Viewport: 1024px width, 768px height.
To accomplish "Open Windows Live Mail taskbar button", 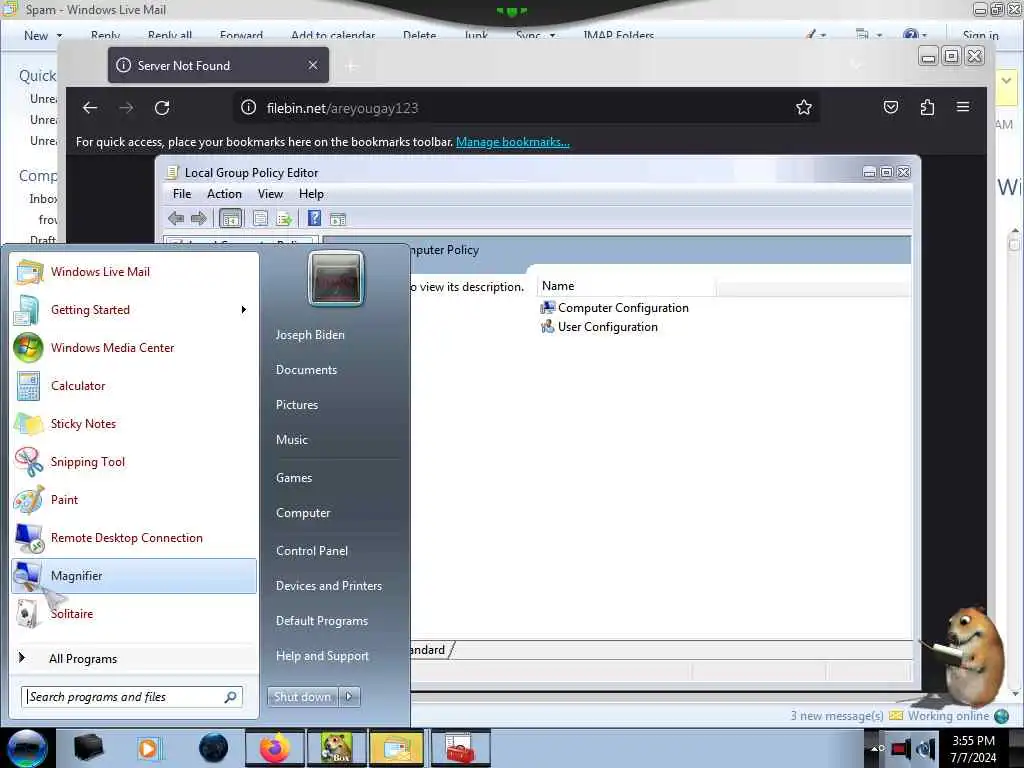I will [x=397, y=748].
